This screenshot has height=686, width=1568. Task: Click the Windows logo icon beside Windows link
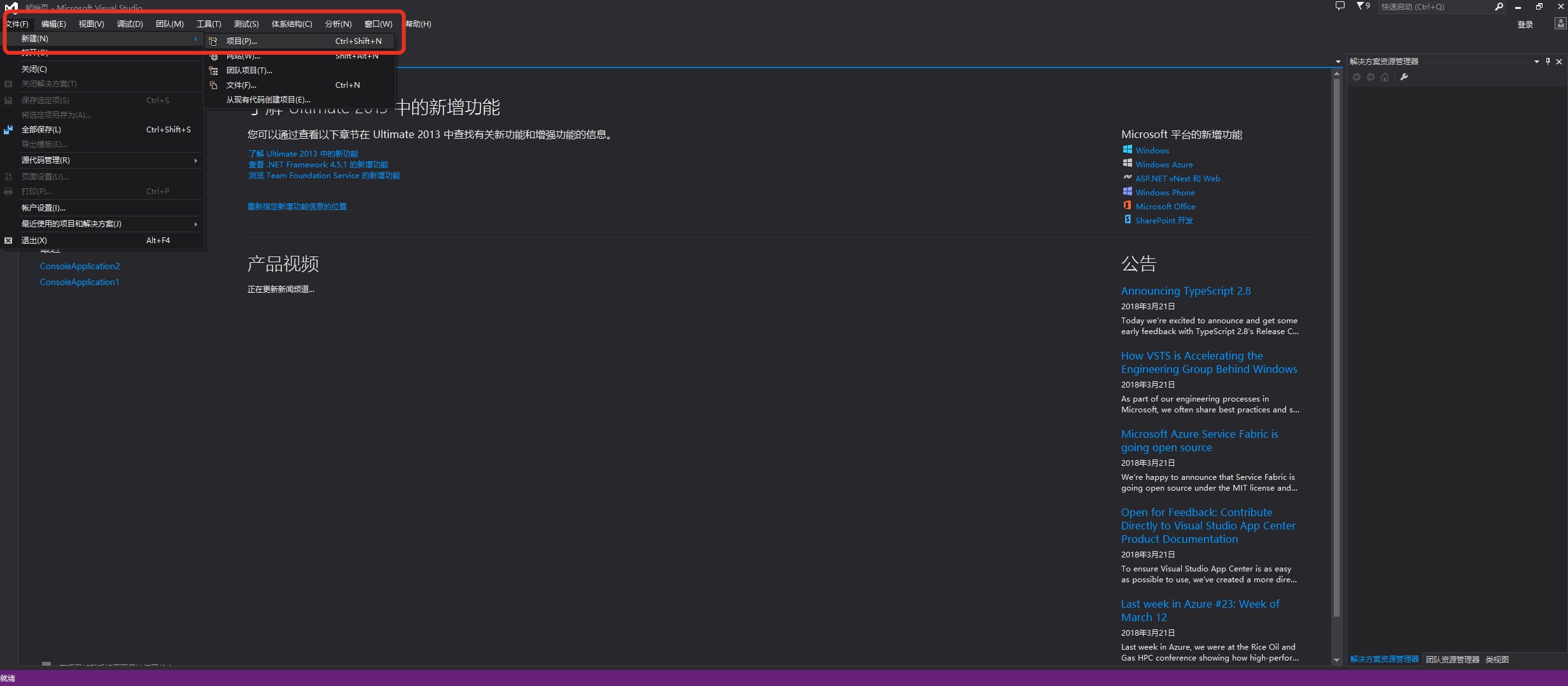point(1127,150)
